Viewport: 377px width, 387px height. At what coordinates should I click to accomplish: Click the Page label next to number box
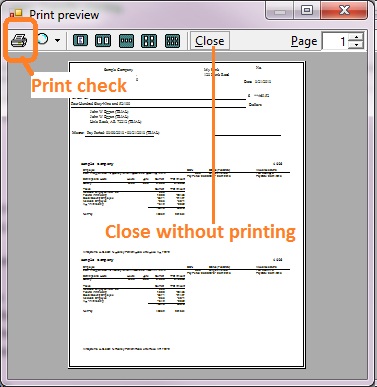(x=304, y=41)
